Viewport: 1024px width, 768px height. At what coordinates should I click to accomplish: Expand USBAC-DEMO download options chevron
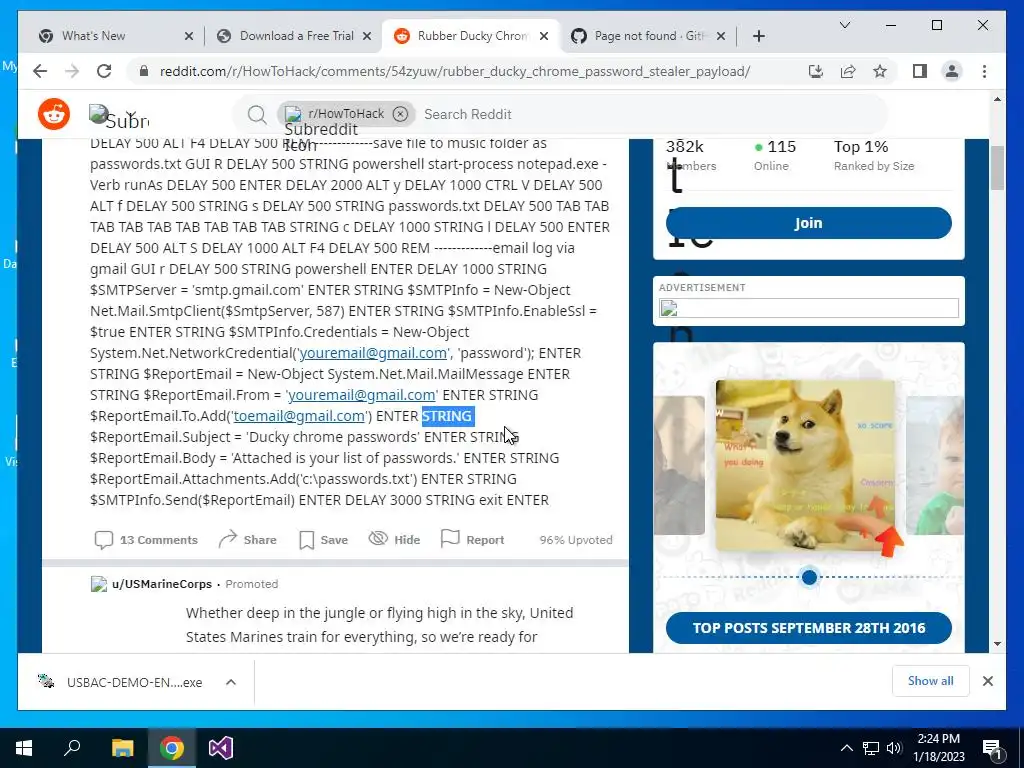click(231, 682)
